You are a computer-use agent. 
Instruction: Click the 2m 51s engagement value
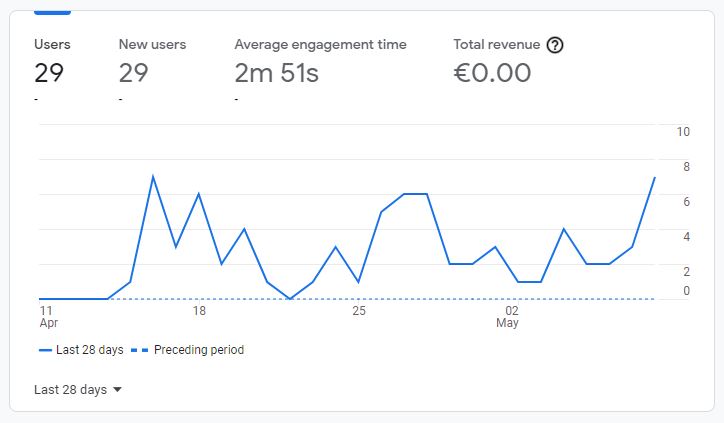click(x=277, y=73)
